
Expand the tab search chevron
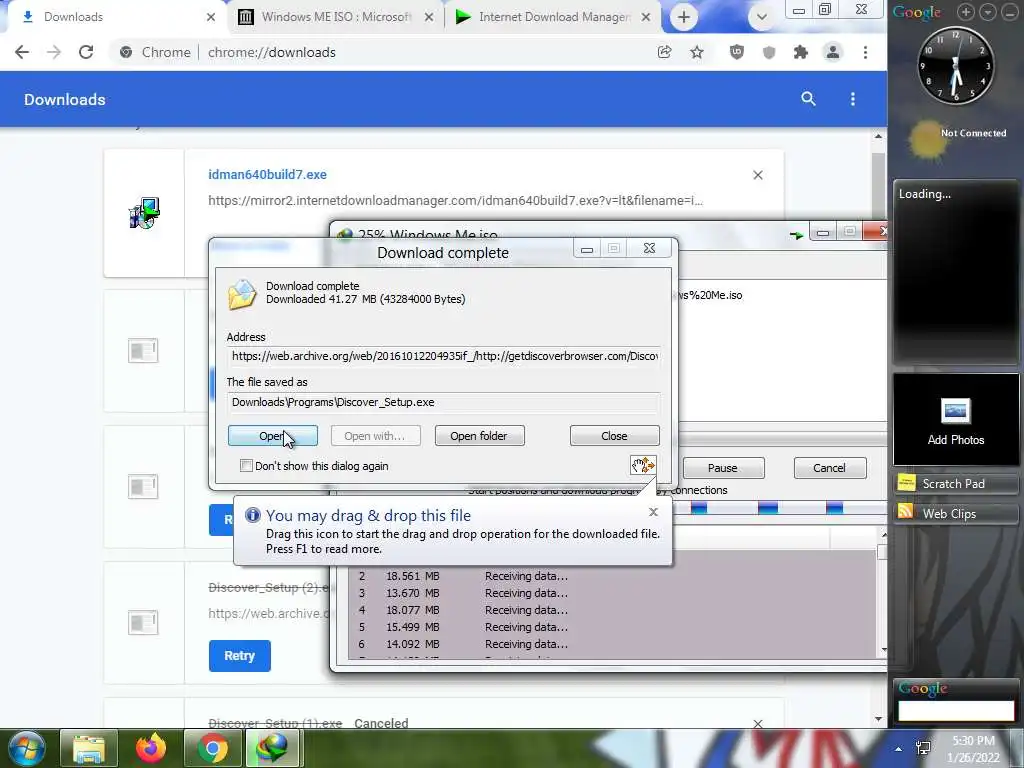click(x=761, y=17)
